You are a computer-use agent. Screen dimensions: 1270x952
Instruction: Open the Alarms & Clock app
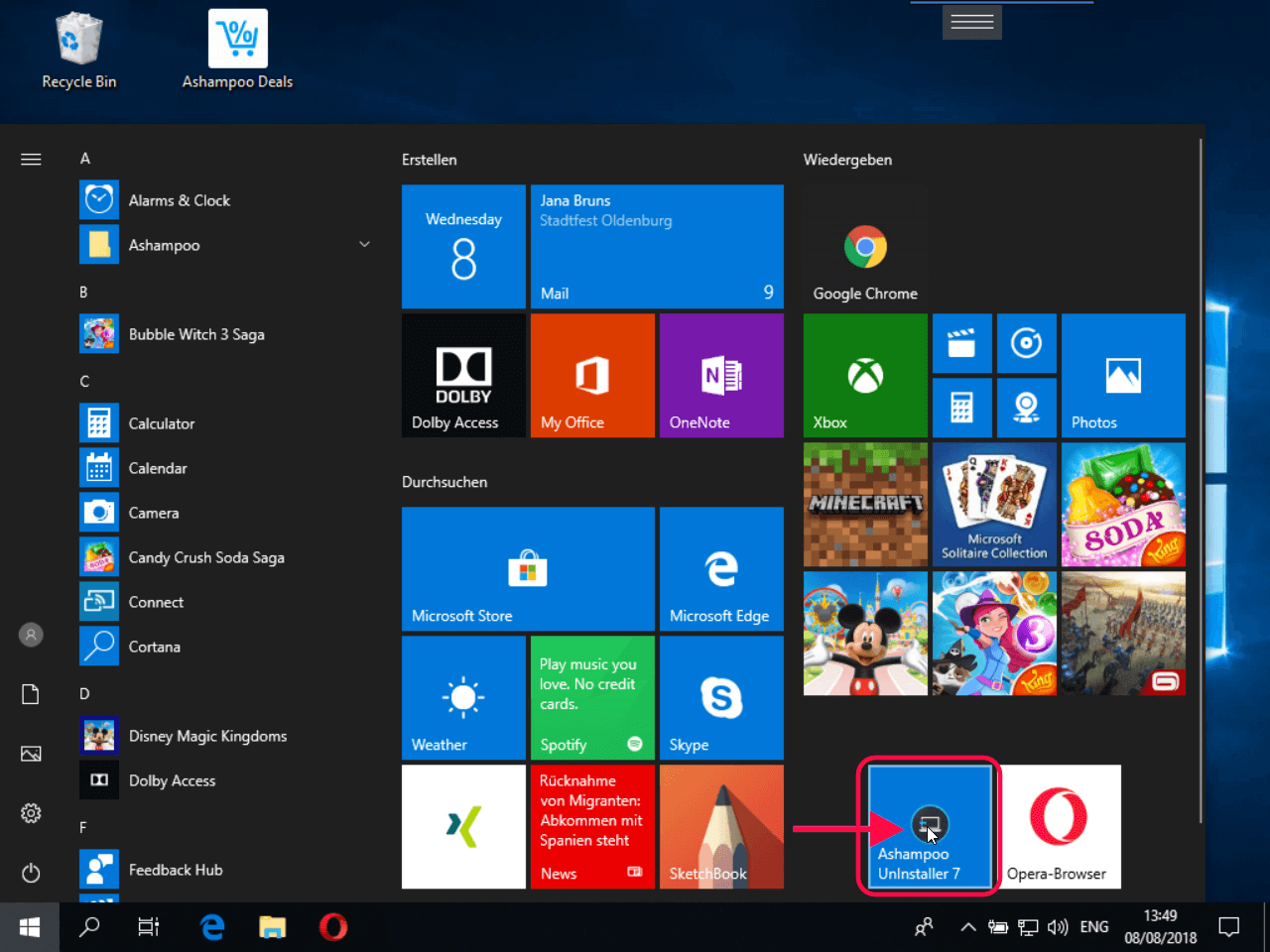[x=226, y=200]
